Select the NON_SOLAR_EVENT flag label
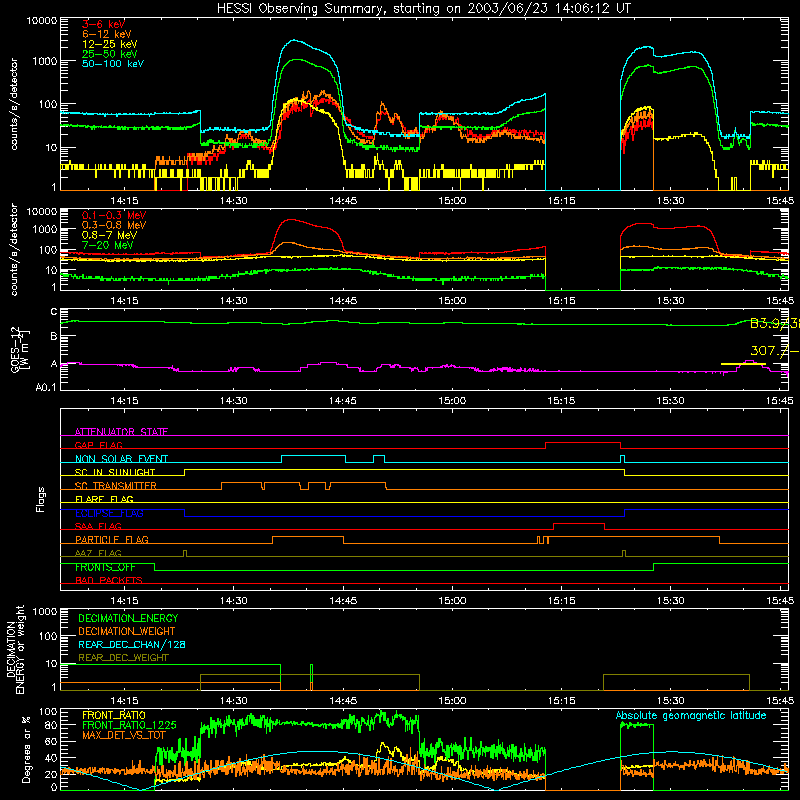Image resolution: width=800 pixels, height=800 pixels. click(121, 459)
